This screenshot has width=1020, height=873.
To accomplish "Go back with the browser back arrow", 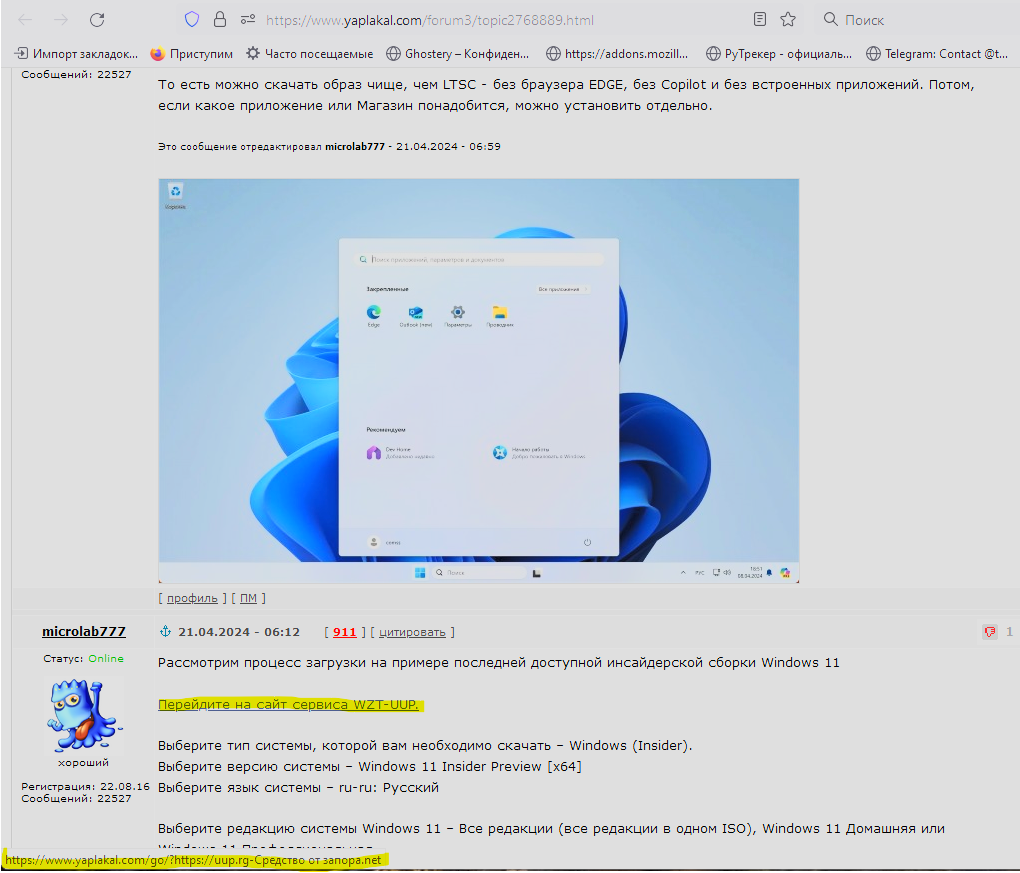I will [25, 20].
